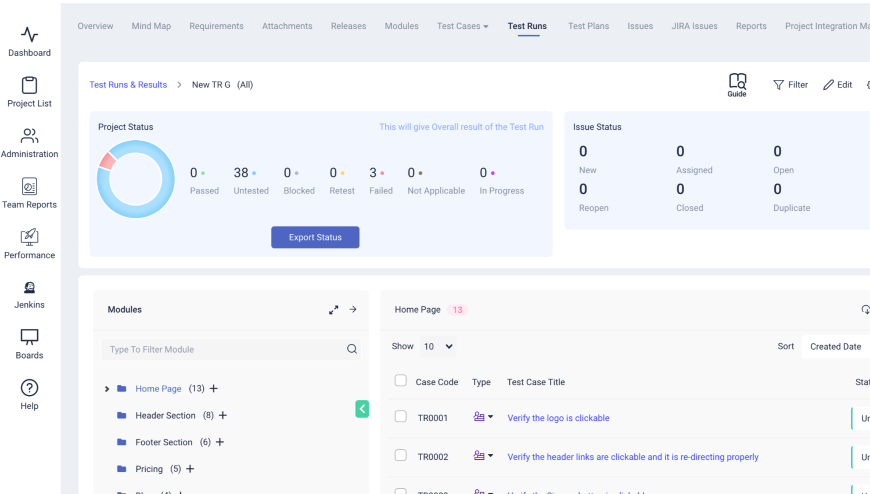Click search icon in module filter
870x494 pixels.
[x=352, y=350]
